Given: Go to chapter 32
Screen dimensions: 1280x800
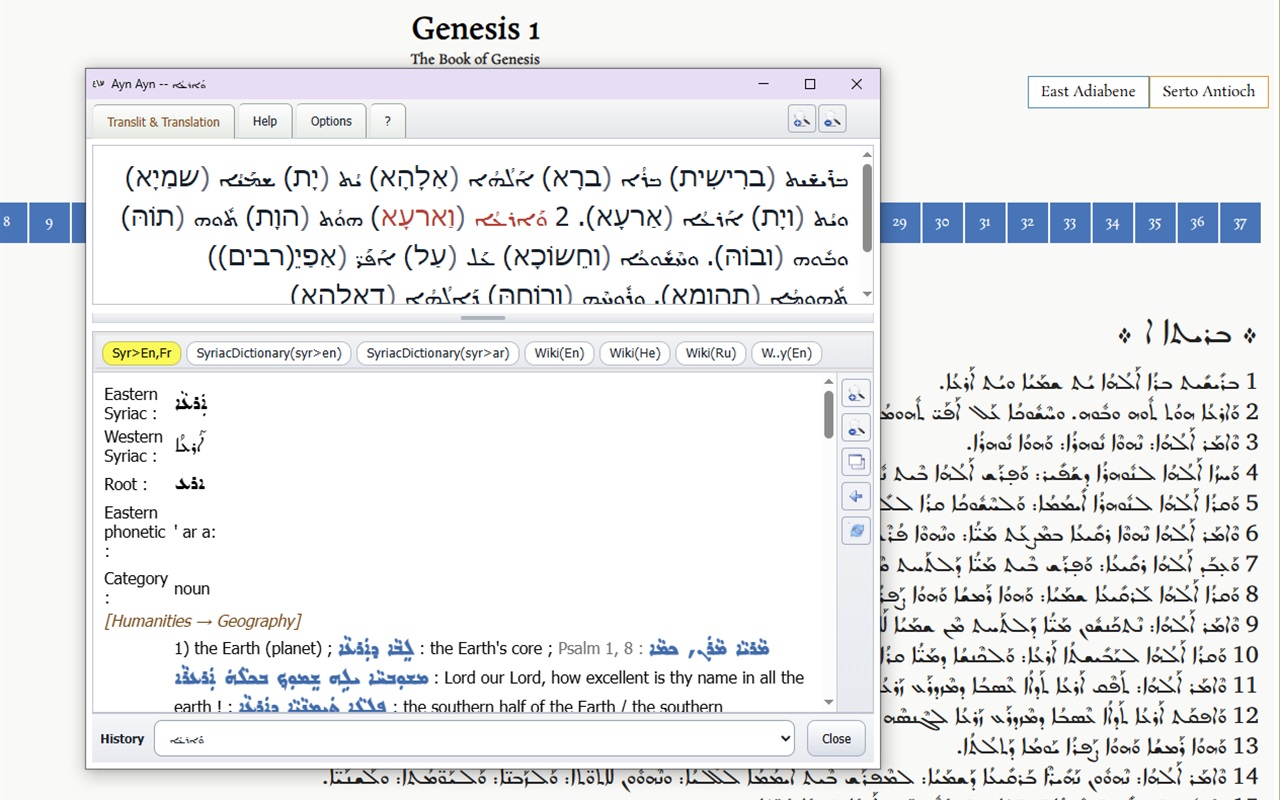Looking at the screenshot, I should (1027, 223).
